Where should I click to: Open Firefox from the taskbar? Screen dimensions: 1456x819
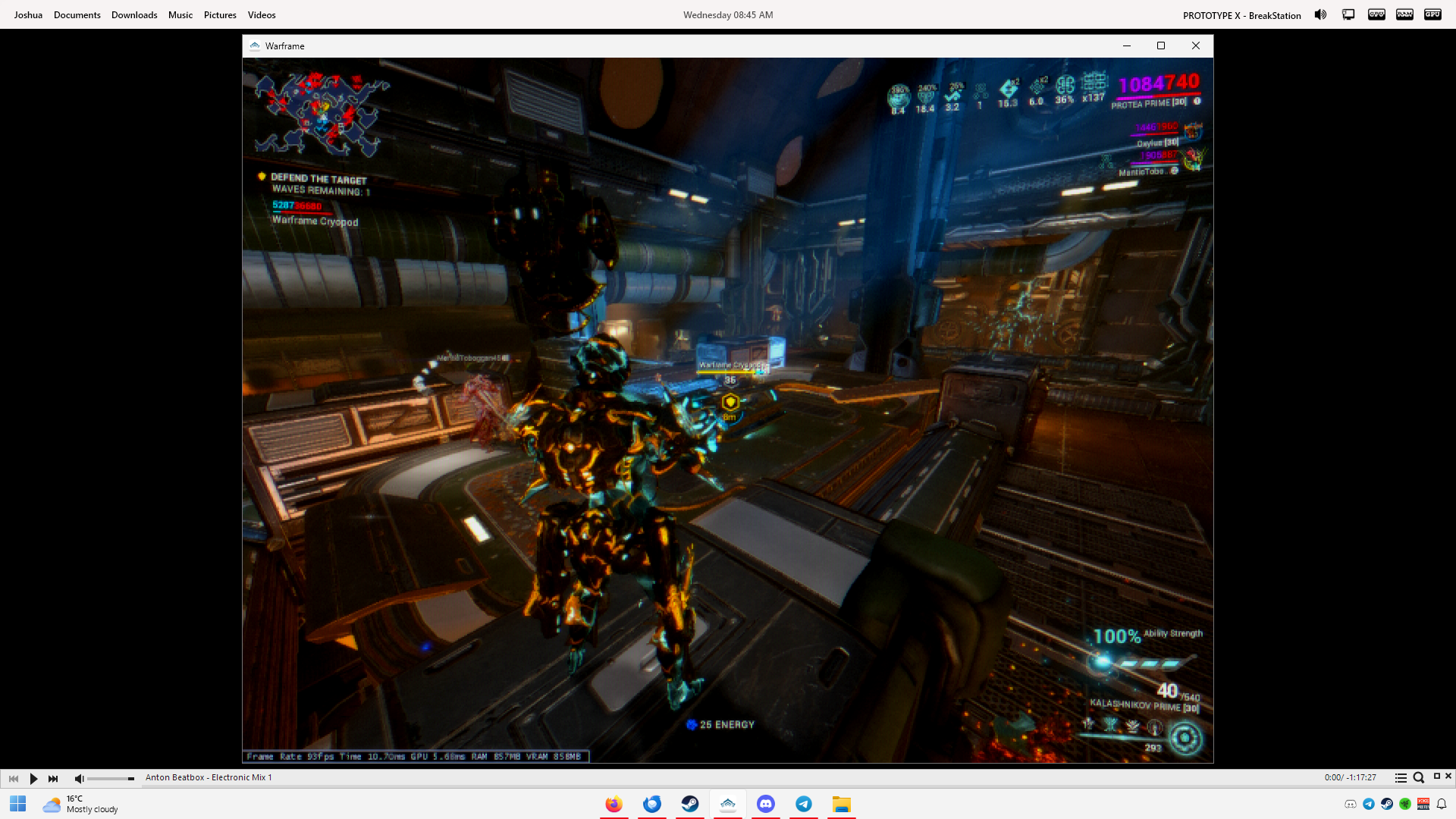point(614,804)
